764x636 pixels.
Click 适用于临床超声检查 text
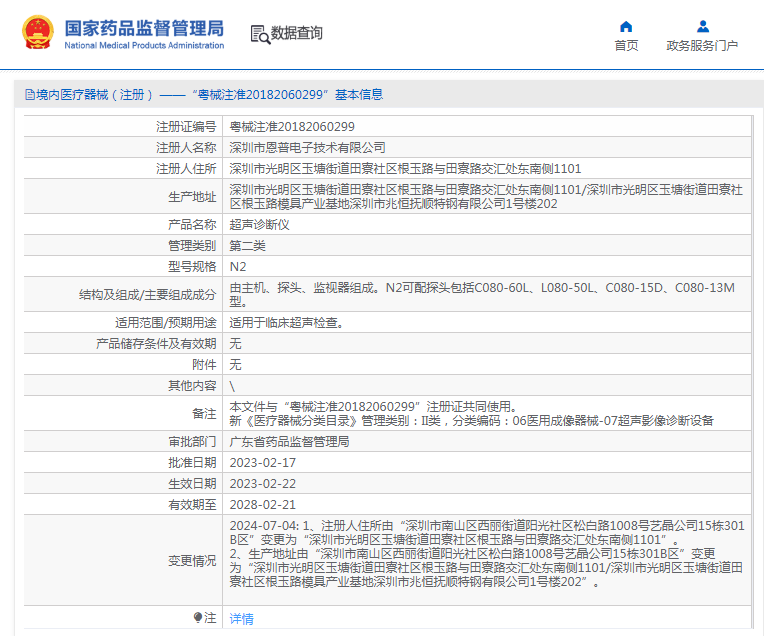pos(284,323)
